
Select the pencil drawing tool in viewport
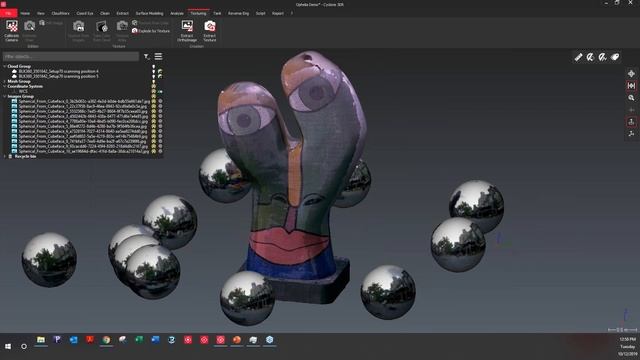(x=578, y=57)
